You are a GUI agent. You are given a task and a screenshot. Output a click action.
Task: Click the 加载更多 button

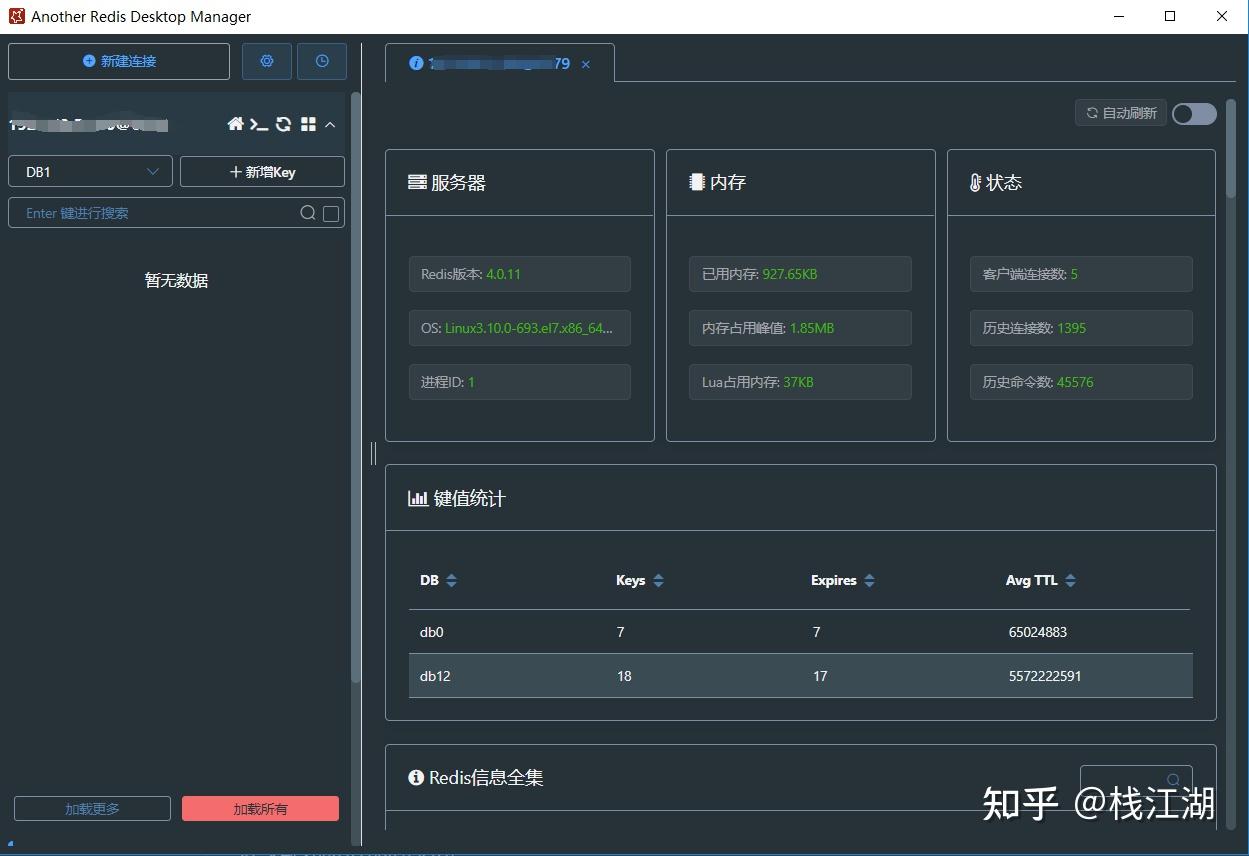click(x=92, y=809)
